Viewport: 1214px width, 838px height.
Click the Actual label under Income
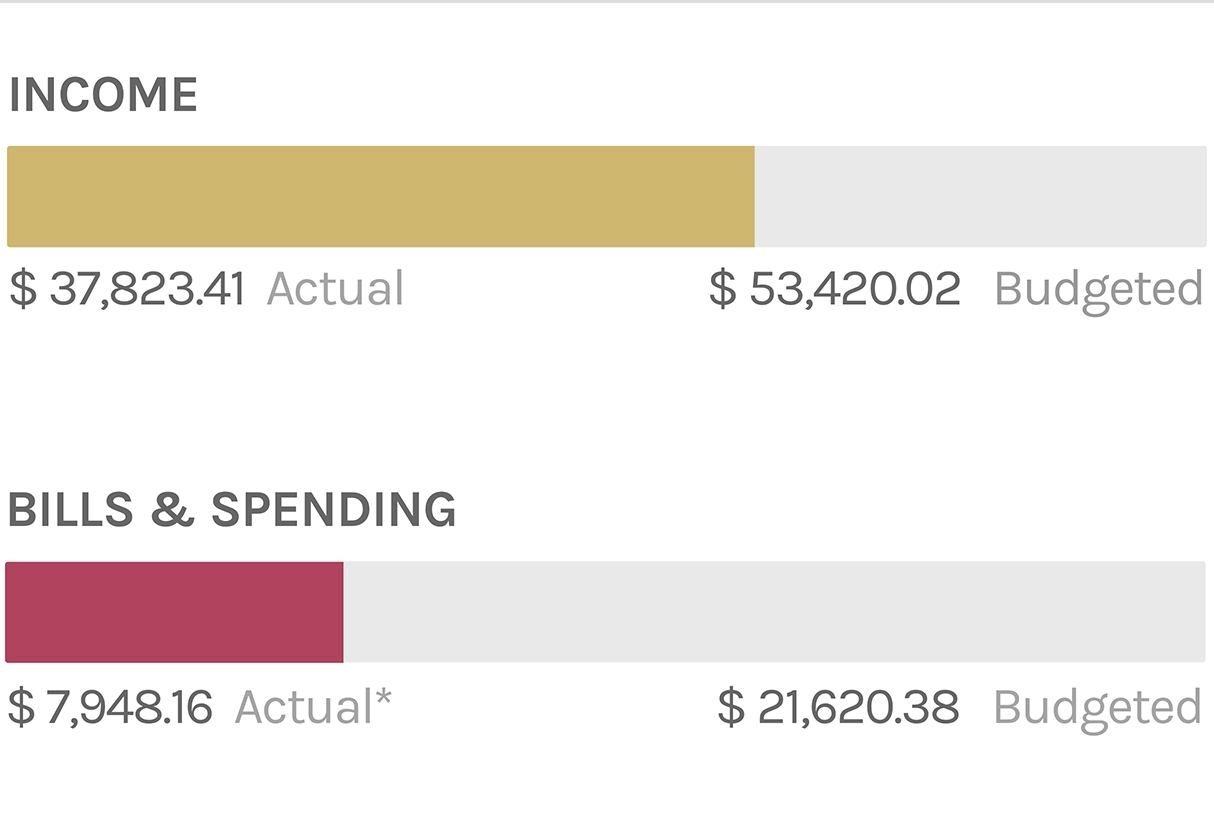click(335, 289)
